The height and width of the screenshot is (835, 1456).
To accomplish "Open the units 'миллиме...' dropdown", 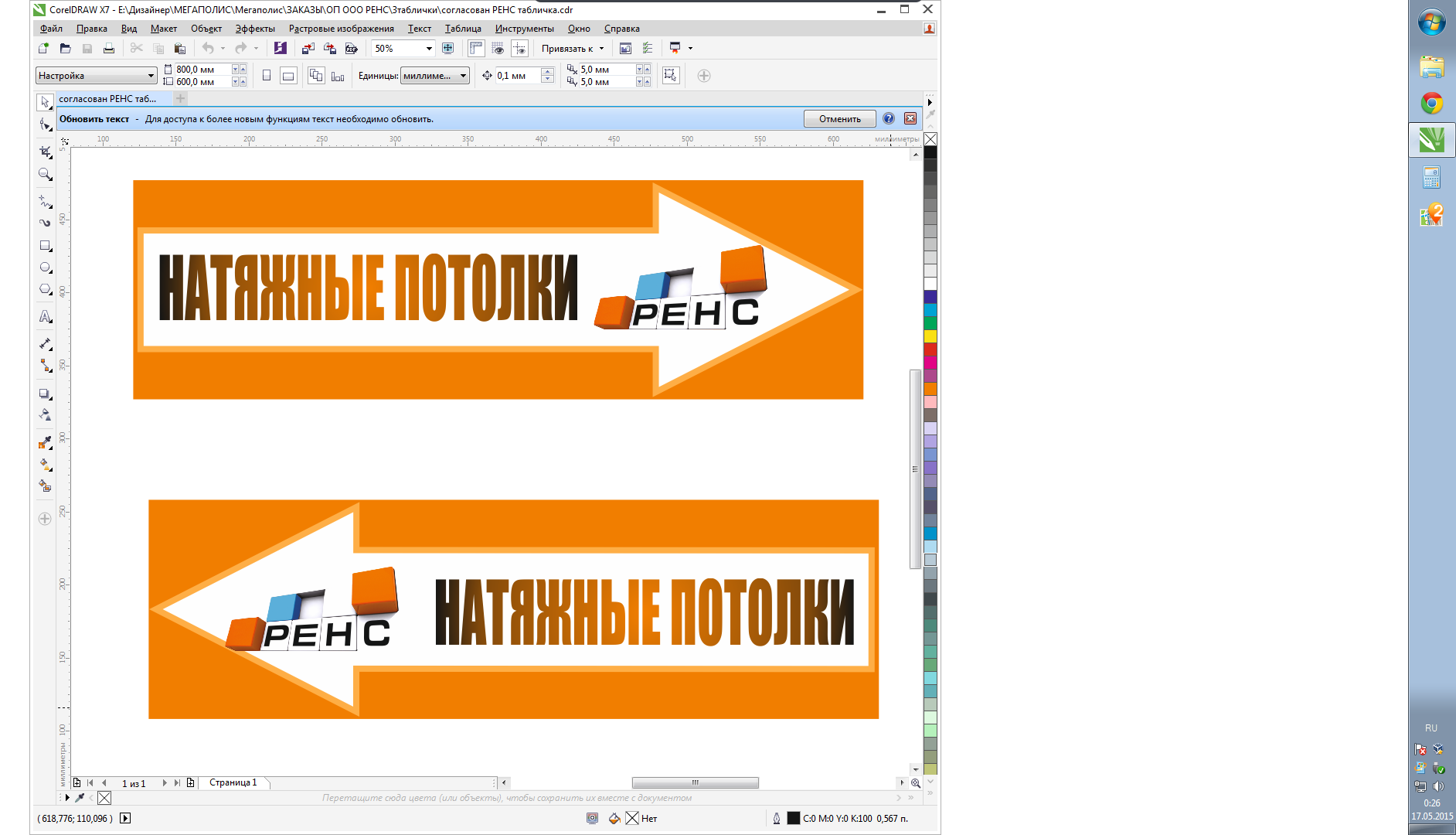I will point(463,76).
